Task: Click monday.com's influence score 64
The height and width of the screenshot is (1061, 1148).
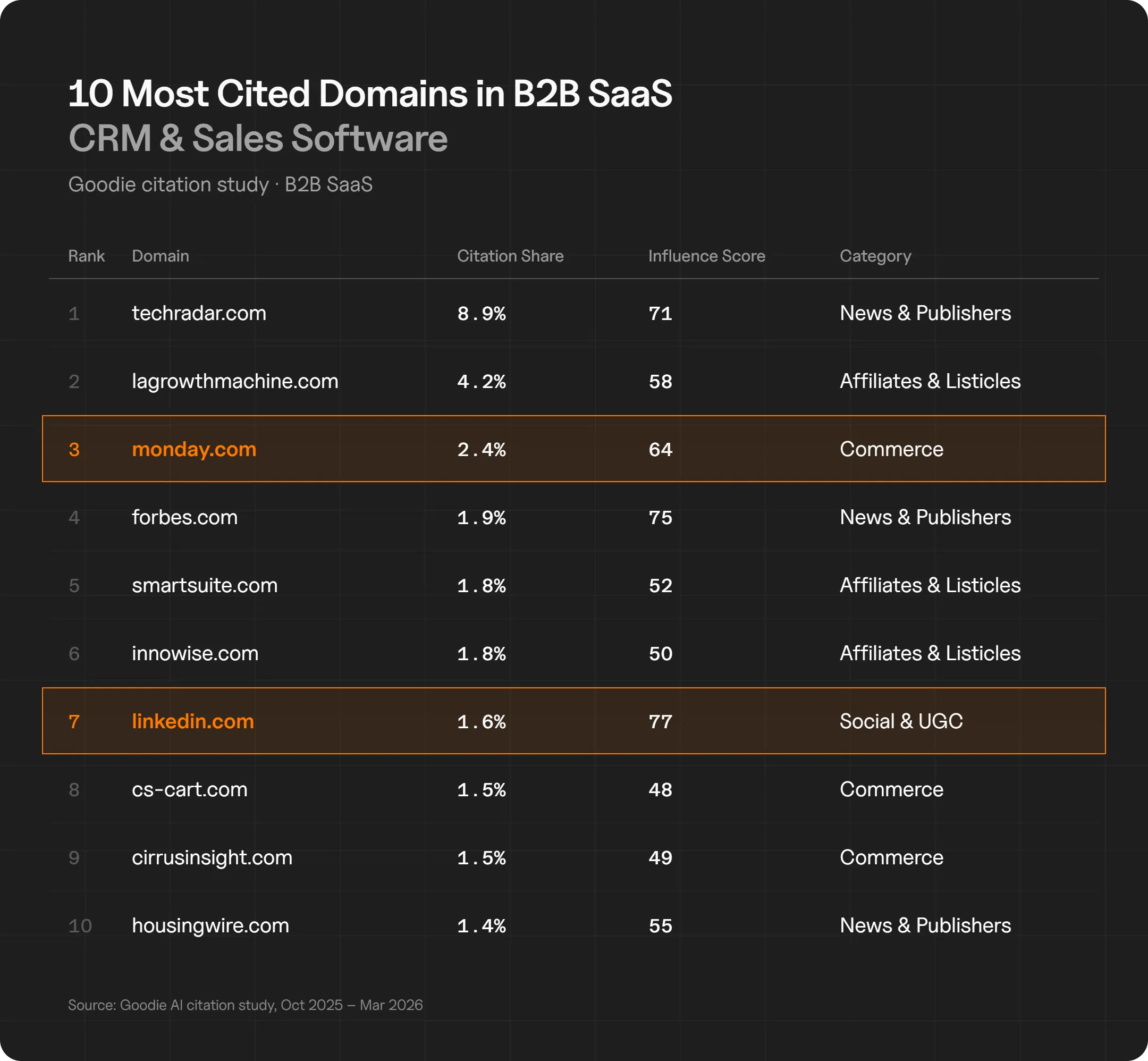Action: coord(660,450)
